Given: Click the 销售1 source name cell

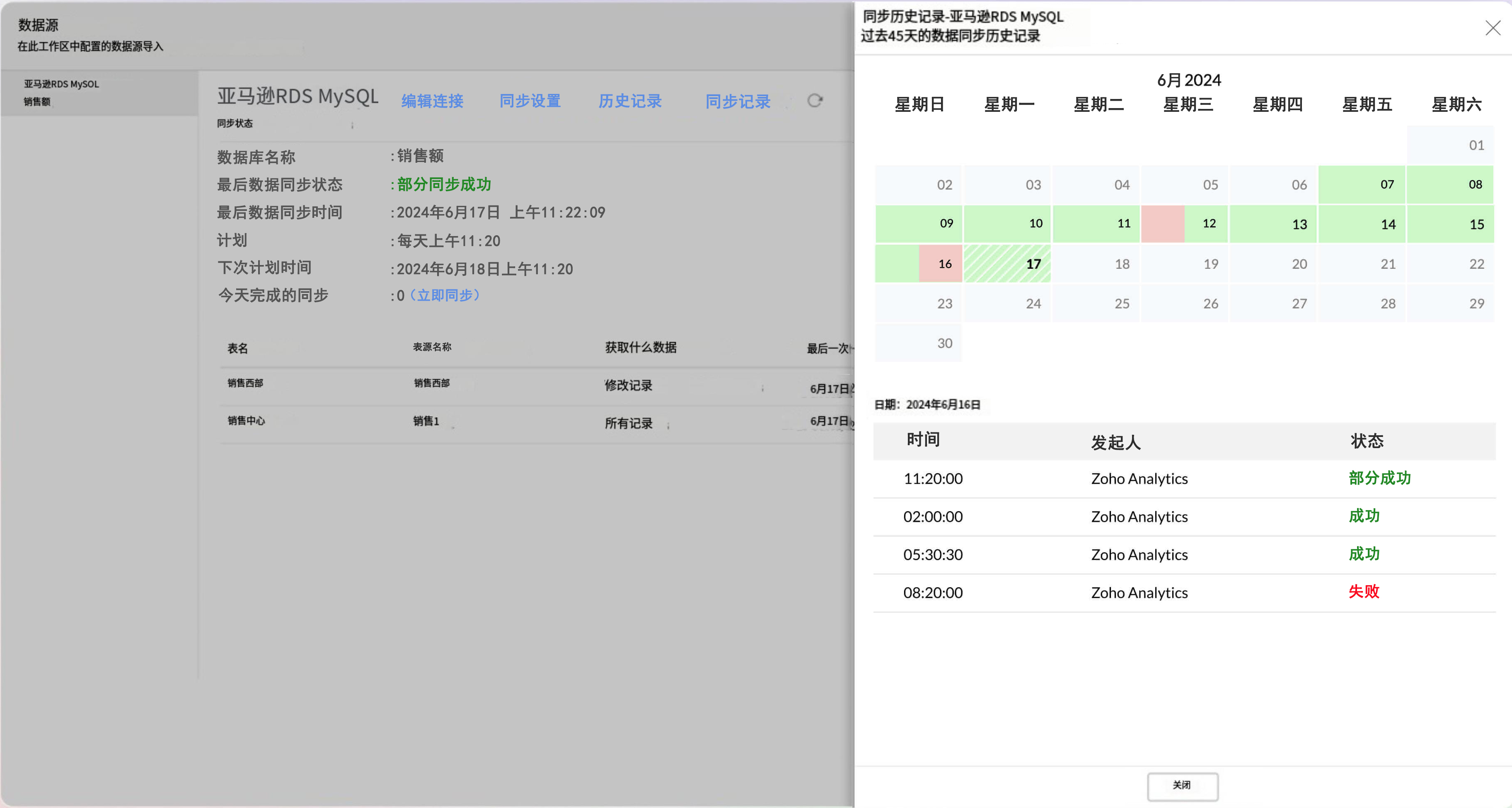Looking at the screenshot, I should [426, 421].
